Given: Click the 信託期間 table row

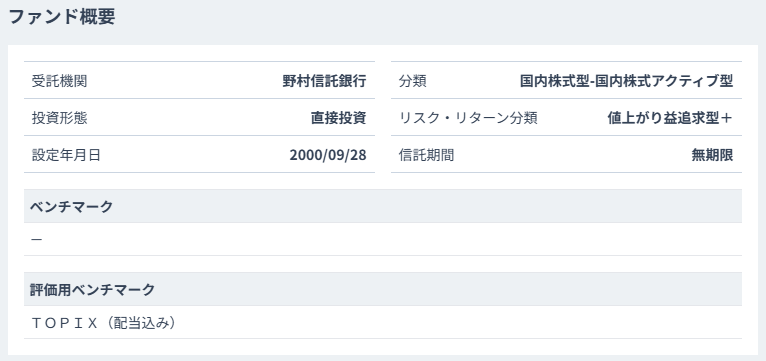Looking at the screenshot, I should click(x=567, y=155).
